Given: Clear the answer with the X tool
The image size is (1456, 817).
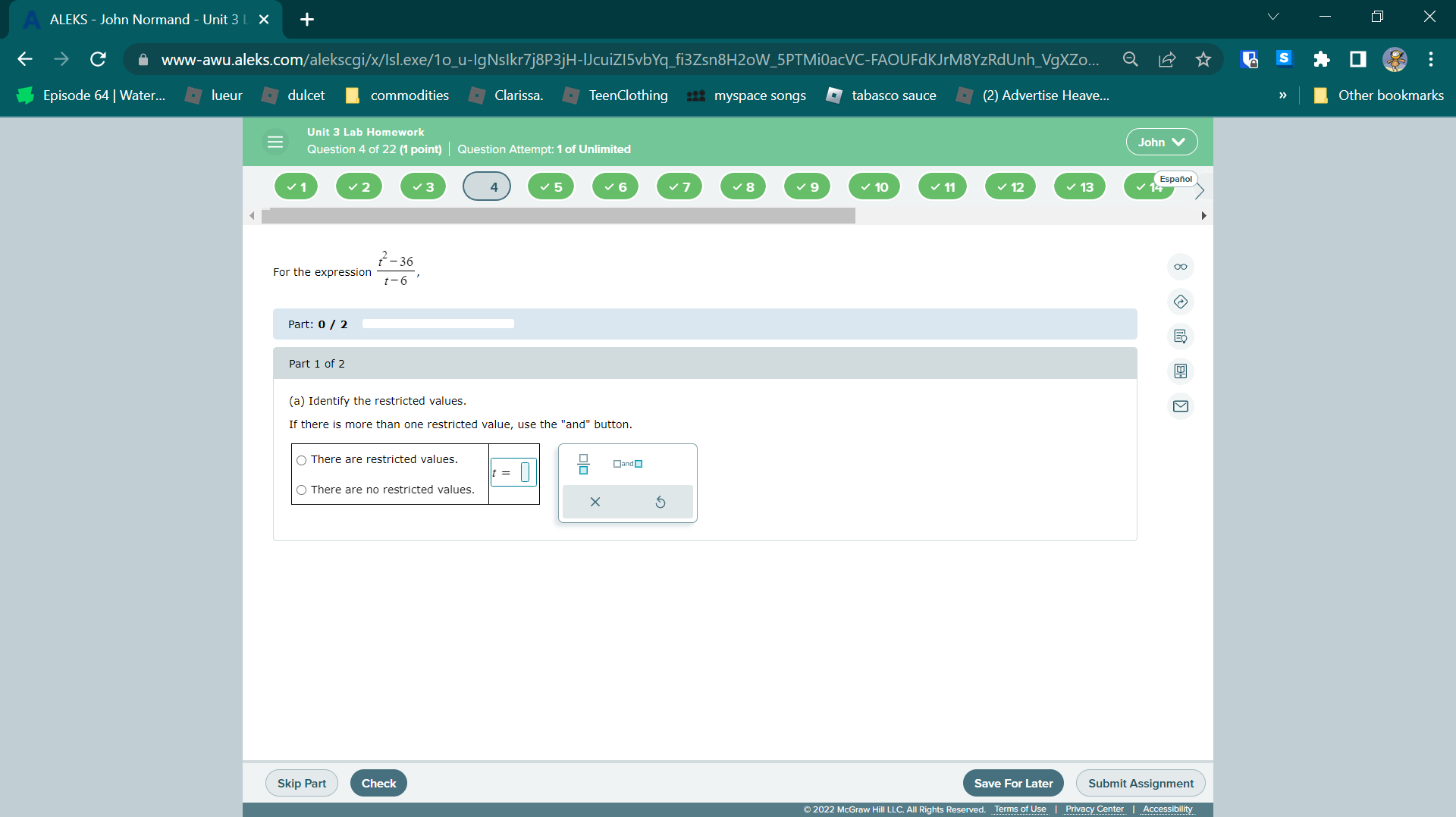Looking at the screenshot, I should click(595, 502).
